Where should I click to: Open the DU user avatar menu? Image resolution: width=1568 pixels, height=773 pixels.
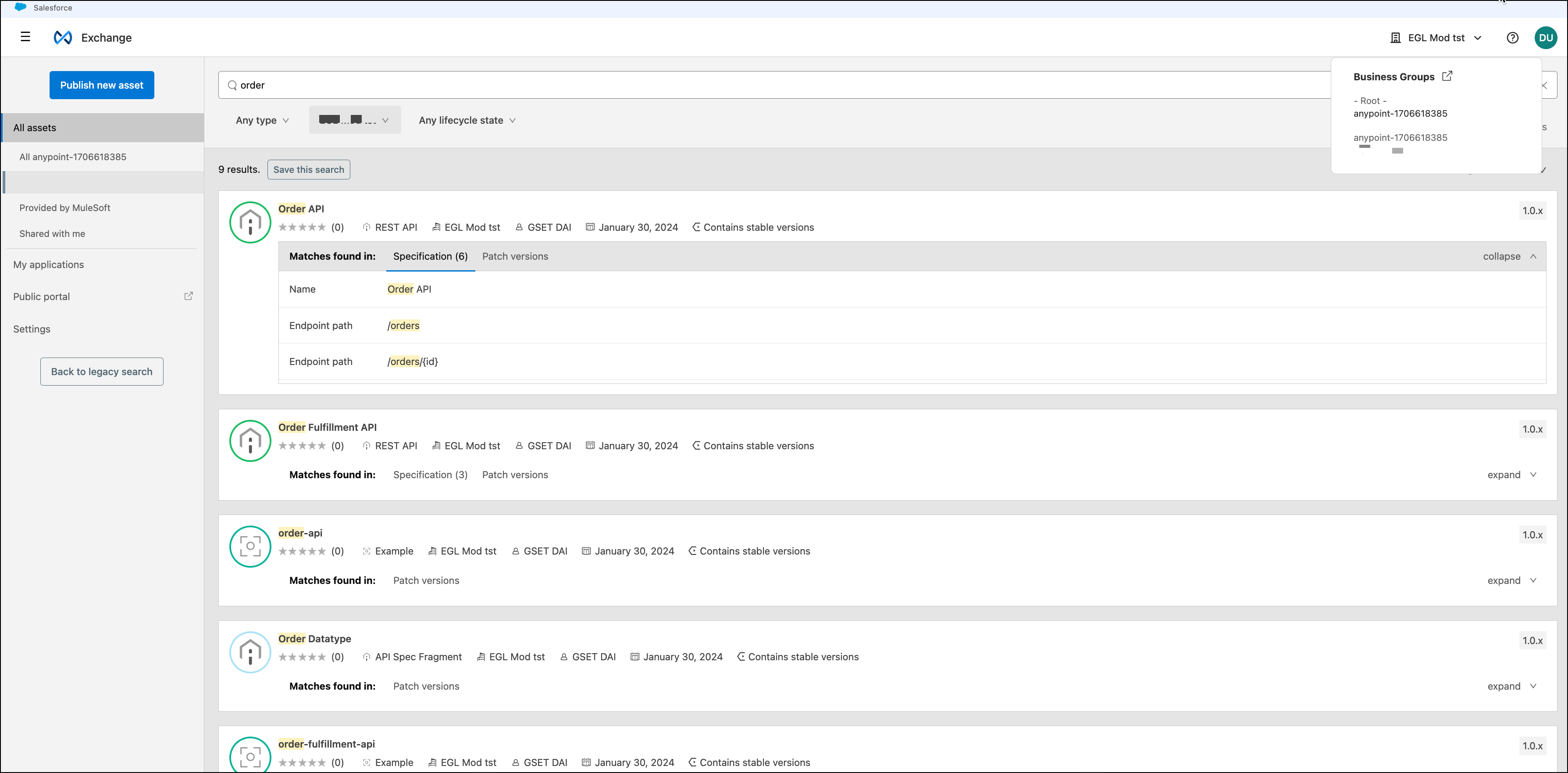(1546, 38)
